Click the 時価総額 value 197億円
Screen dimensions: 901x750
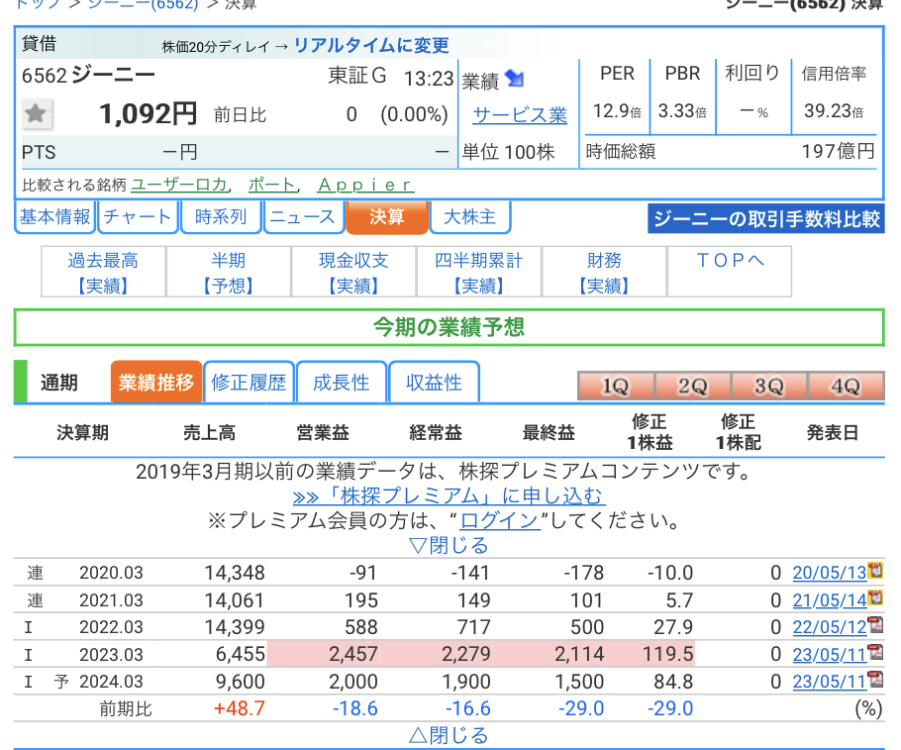coord(838,151)
